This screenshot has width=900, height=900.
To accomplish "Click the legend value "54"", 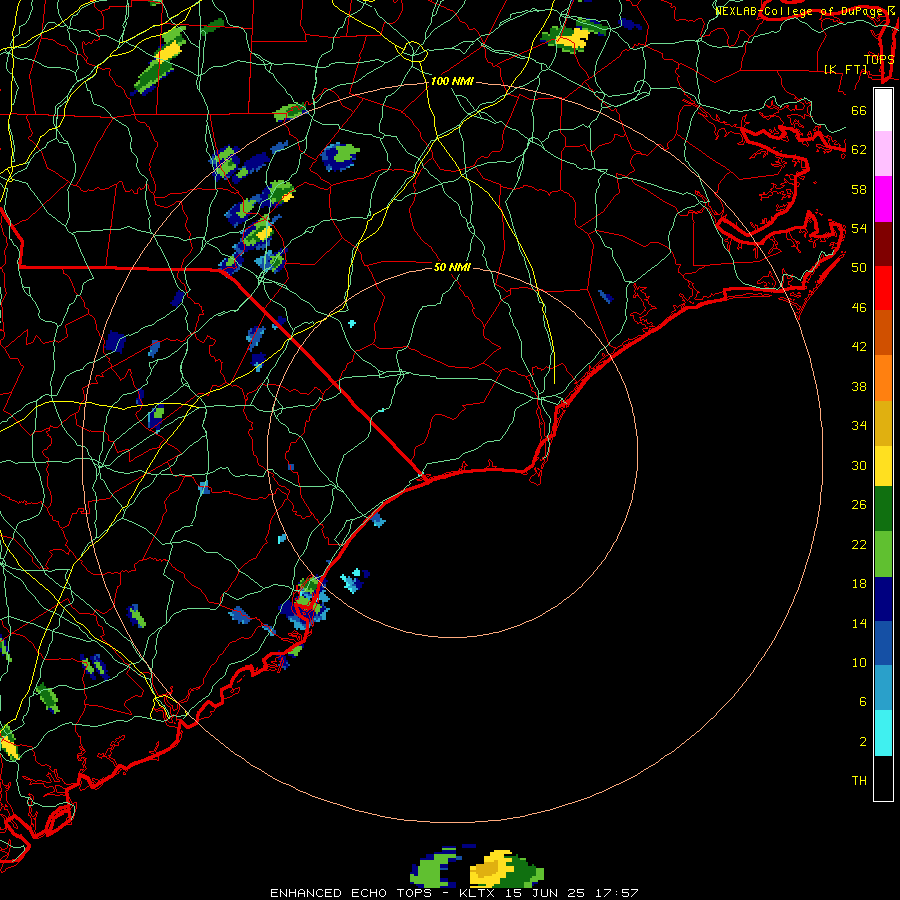I will click(x=859, y=228).
